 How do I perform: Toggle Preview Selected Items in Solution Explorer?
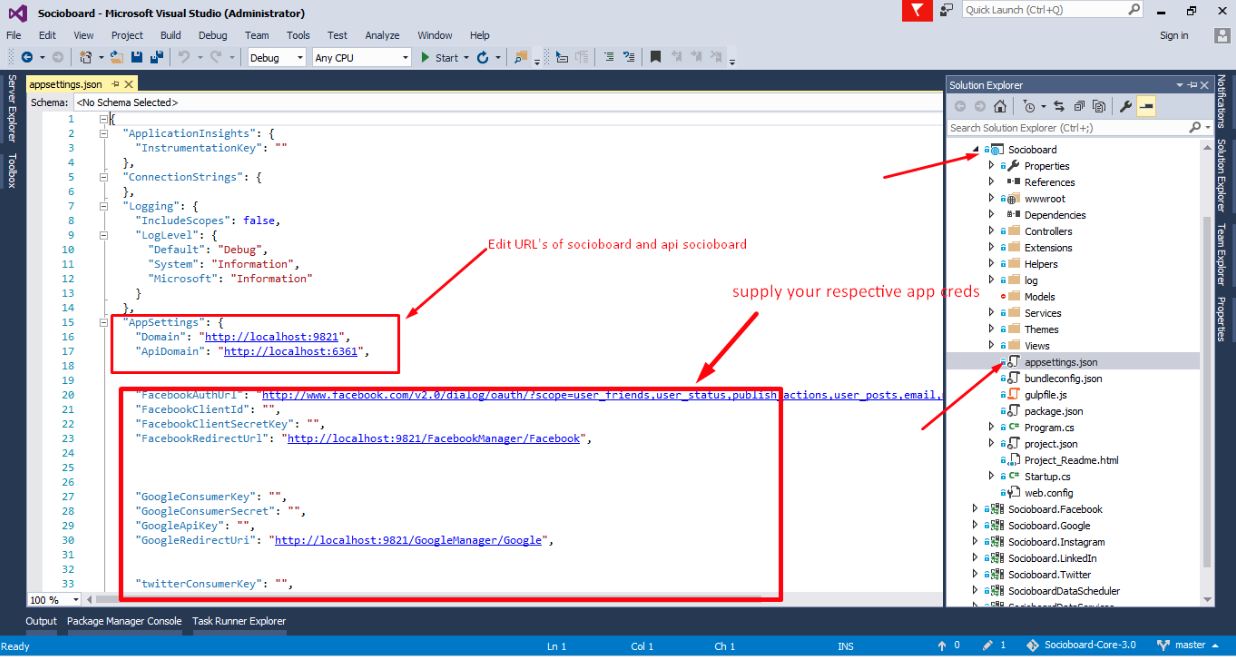coord(1146,106)
